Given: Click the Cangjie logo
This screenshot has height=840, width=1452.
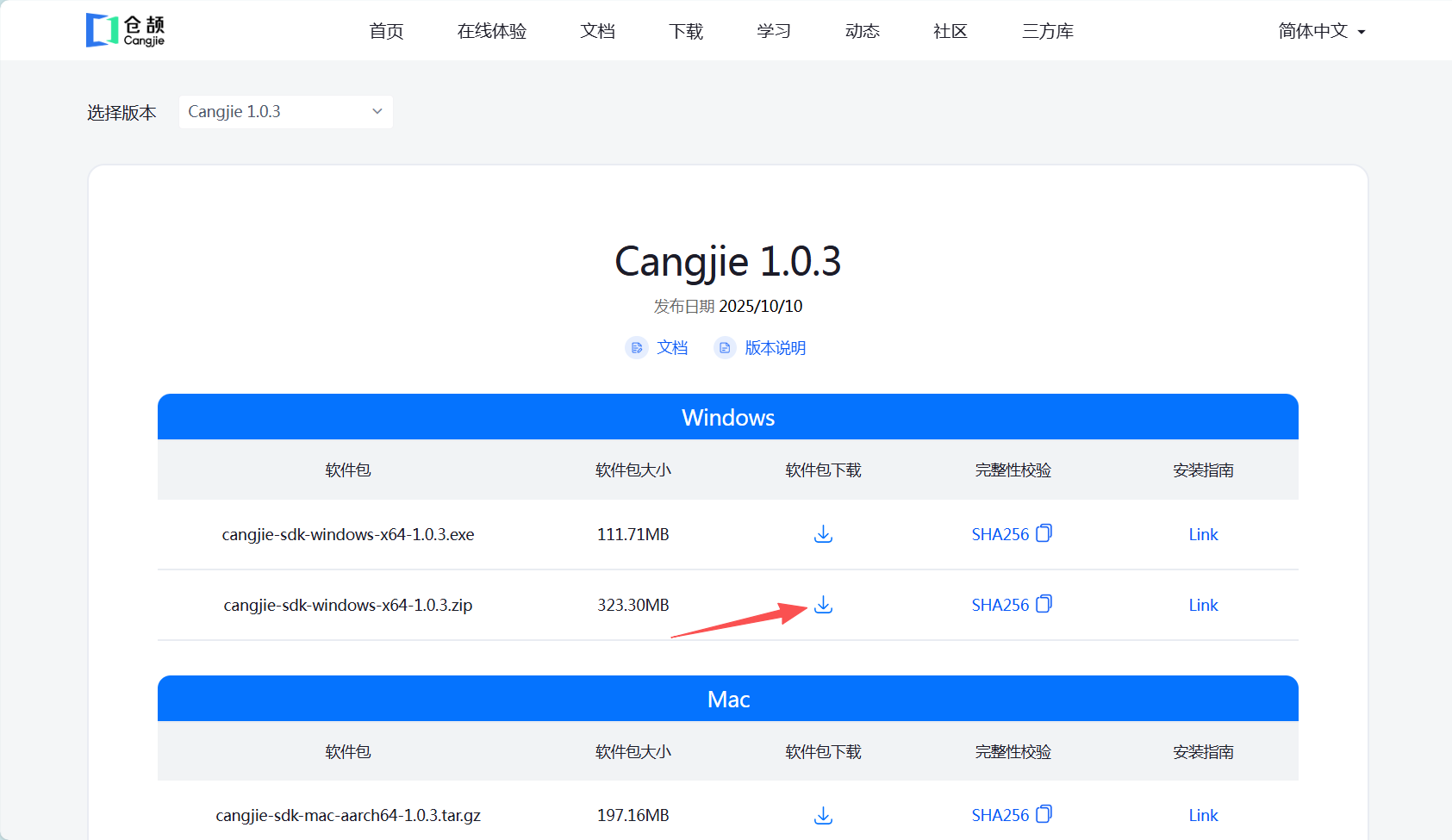Looking at the screenshot, I should coord(125,30).
